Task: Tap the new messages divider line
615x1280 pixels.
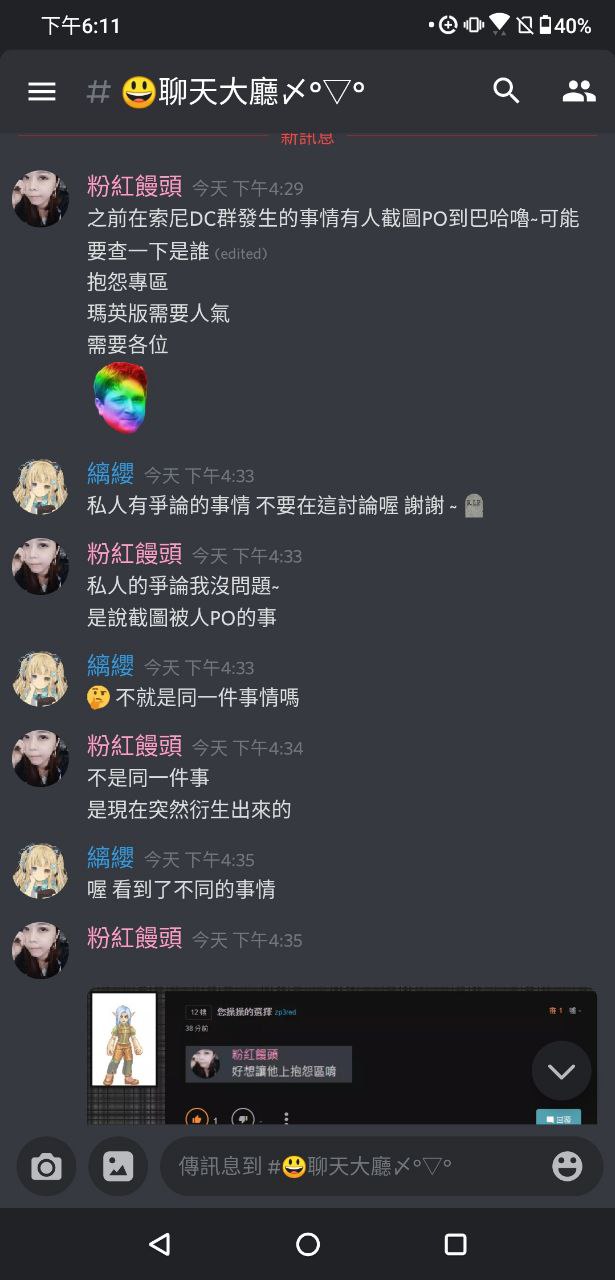Action: (x=308, y=137)
